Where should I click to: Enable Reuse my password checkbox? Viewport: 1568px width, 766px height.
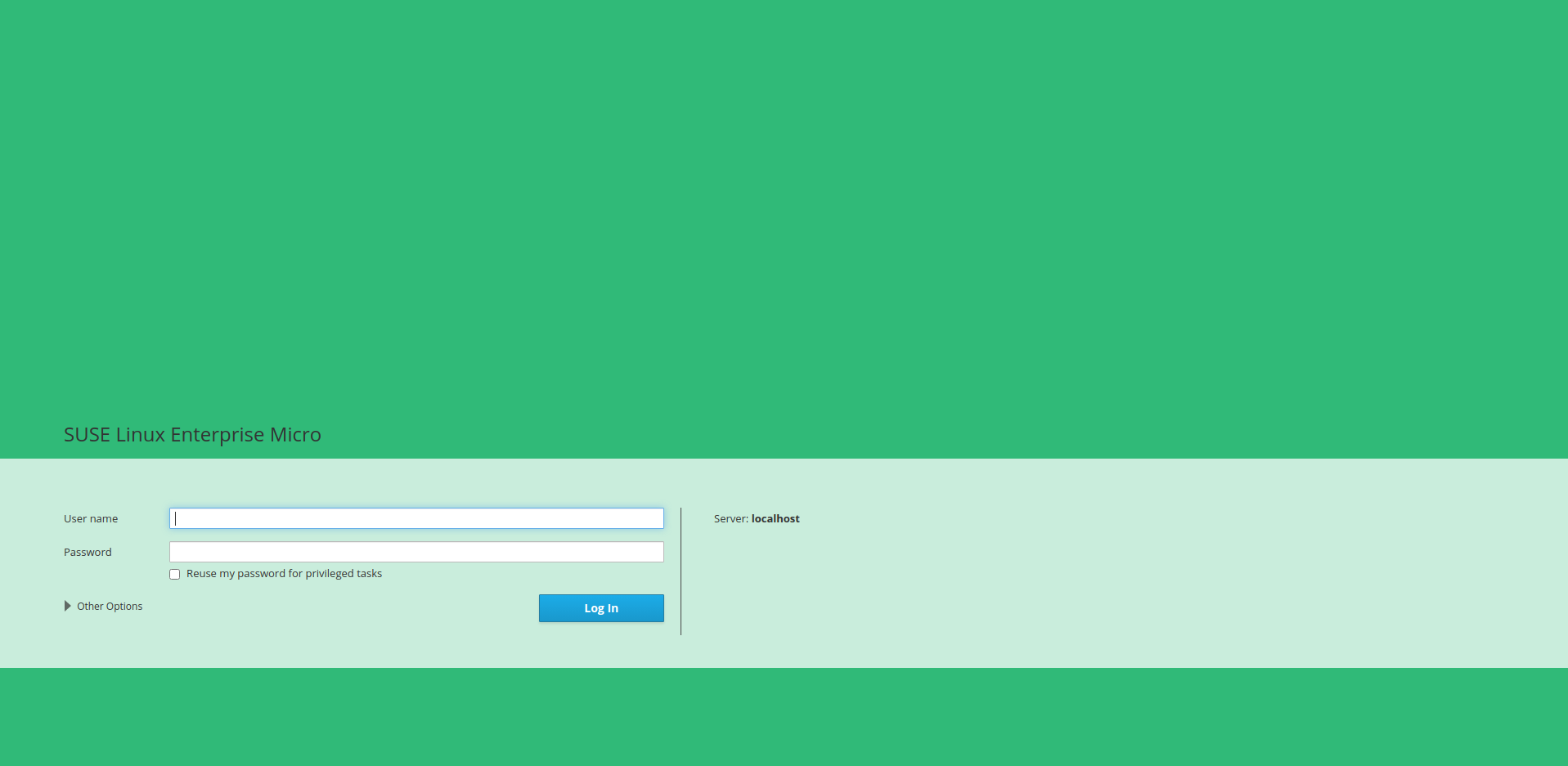click(175, 575)
